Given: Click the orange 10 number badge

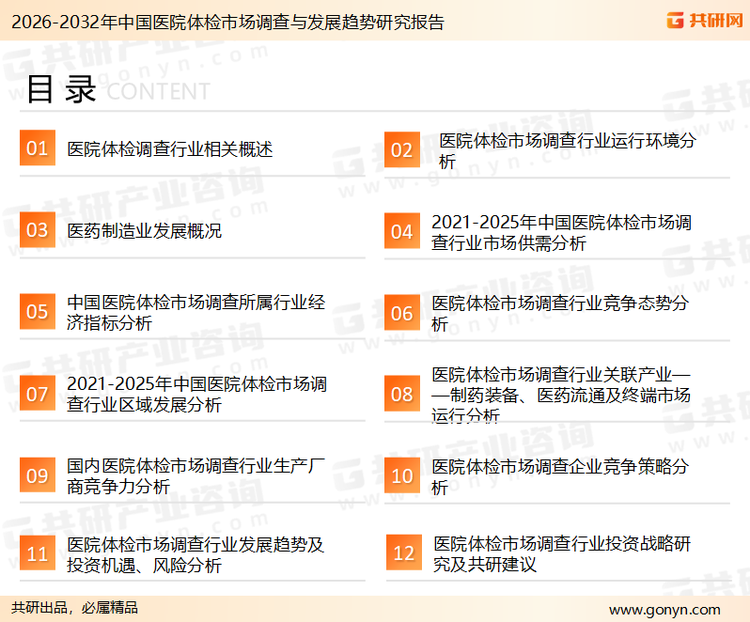Looking at the screenshot, I should coord(402,476).
